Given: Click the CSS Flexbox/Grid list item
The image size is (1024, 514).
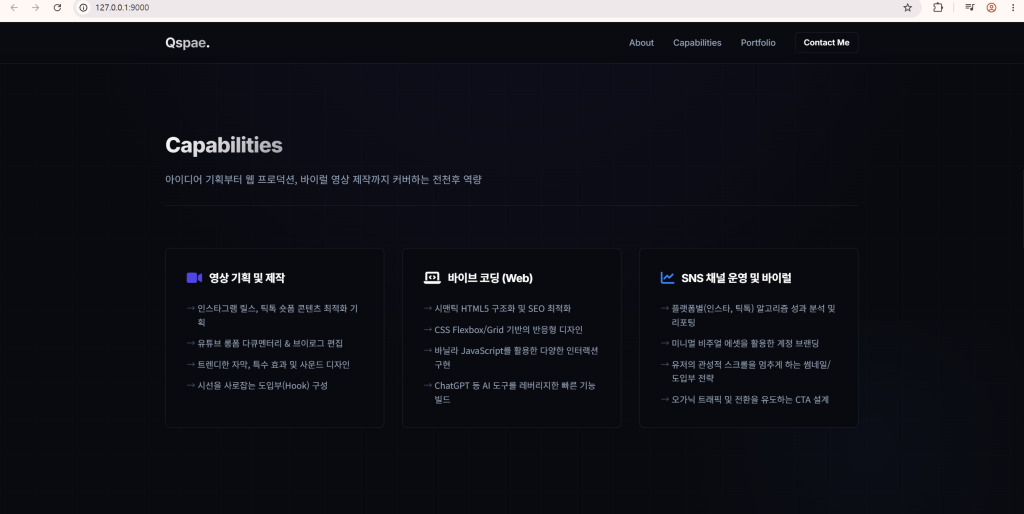Looking at the screenshot, I should 504,330.
